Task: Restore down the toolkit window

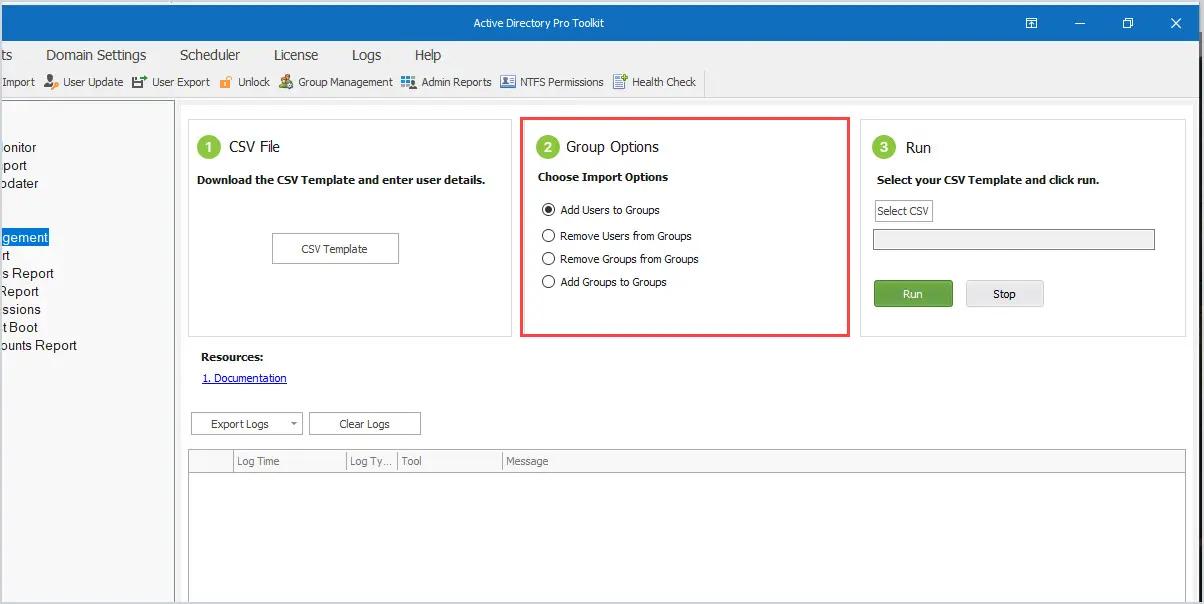Action: [x=1128, y=23]
